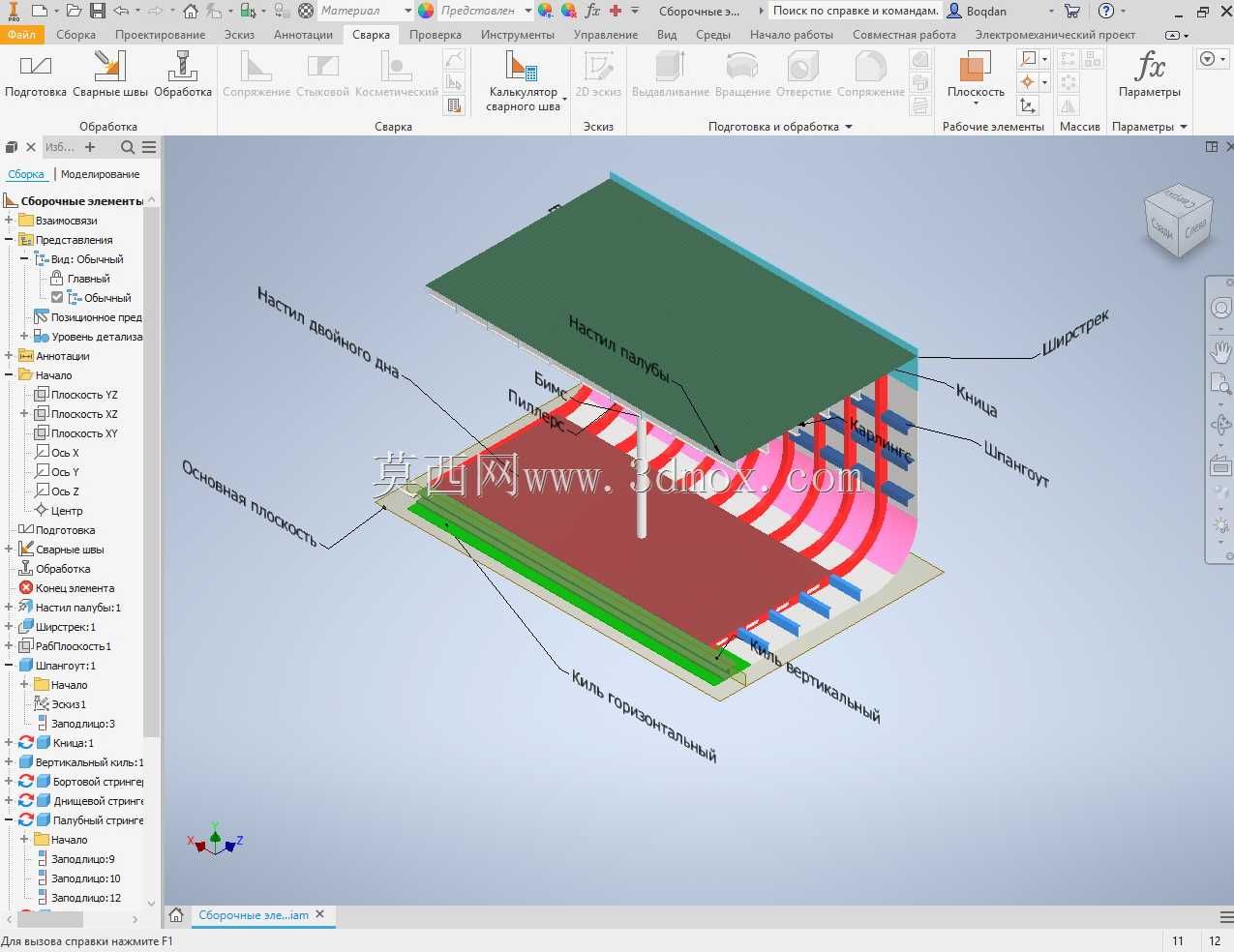Click the Save floppy disk icon

pos(98,11)
